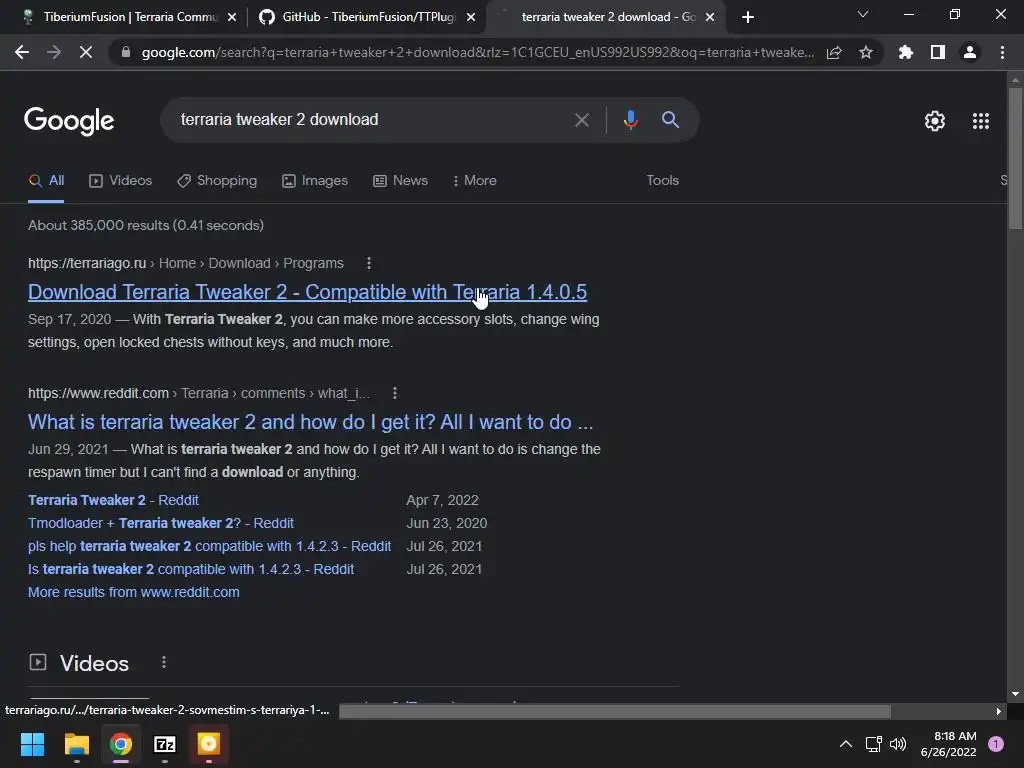Image resolution: width=1024 pixels, height=768 pixels.
Task: Open the tab search chevron
Action: tap(863, 14)
